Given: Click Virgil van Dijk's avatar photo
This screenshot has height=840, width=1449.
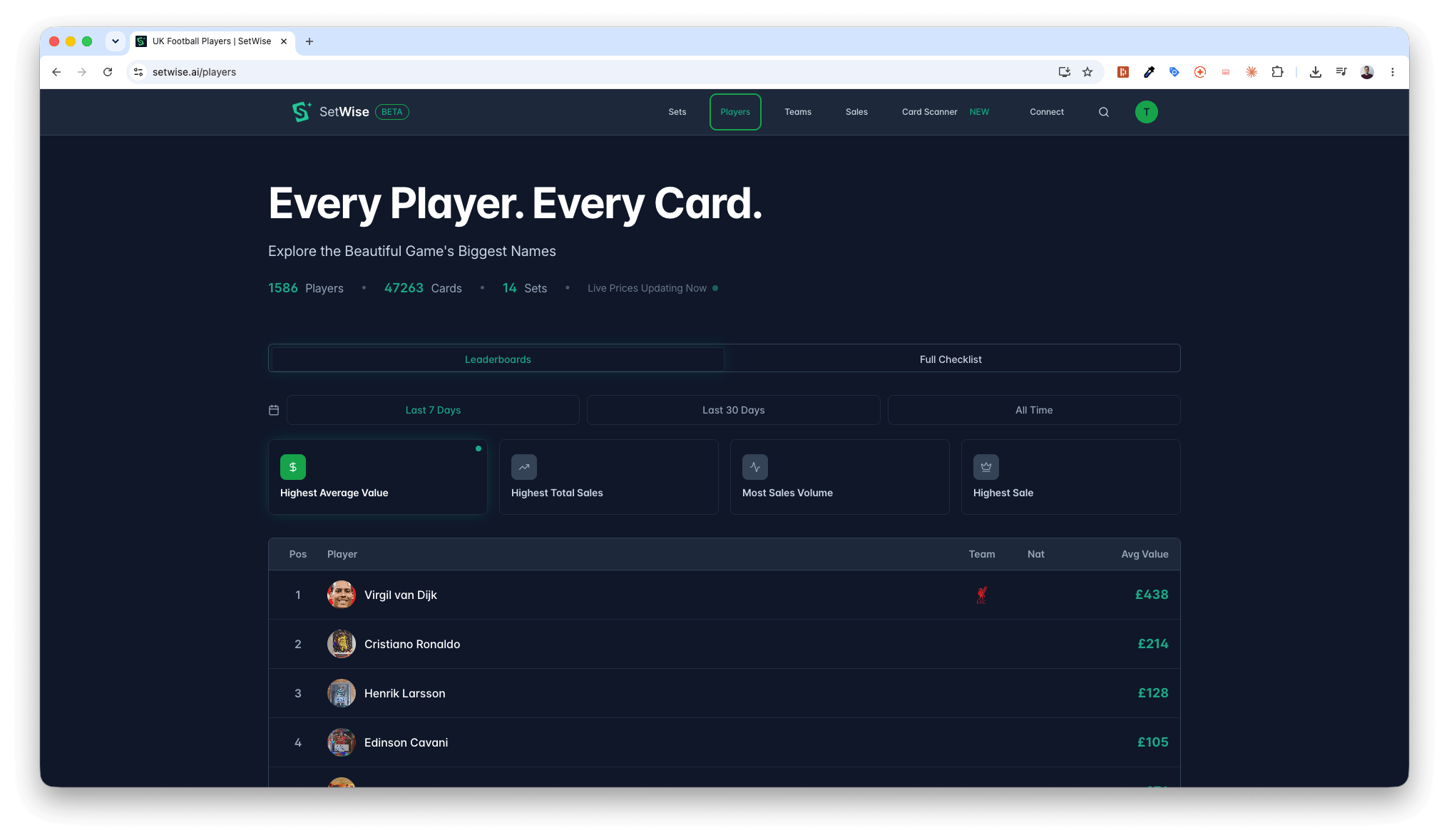Looking at the screenshot, I should (342, 595).
